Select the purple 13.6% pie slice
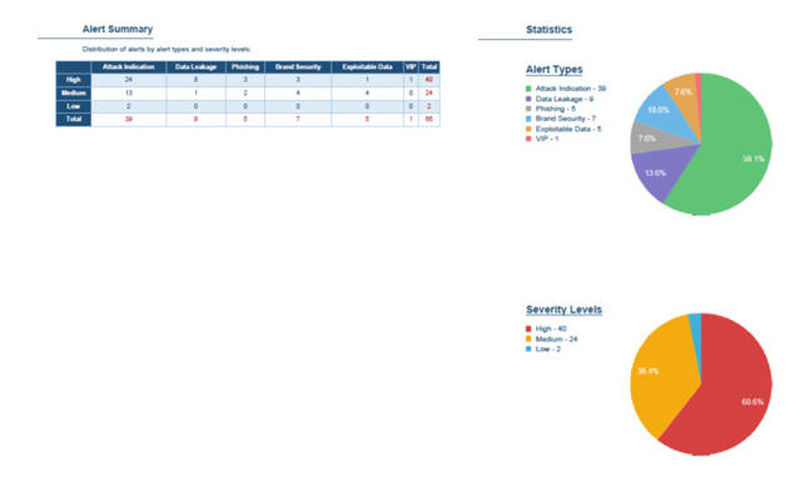 coord(654,172)
